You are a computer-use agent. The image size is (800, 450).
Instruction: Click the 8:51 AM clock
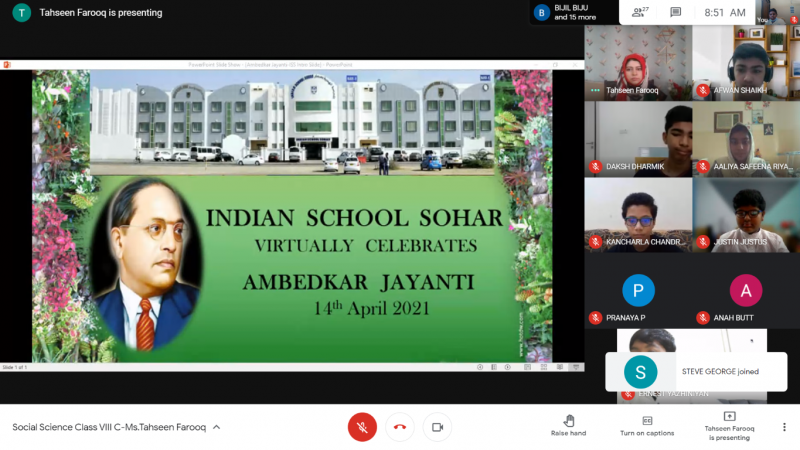coord(724,13)
